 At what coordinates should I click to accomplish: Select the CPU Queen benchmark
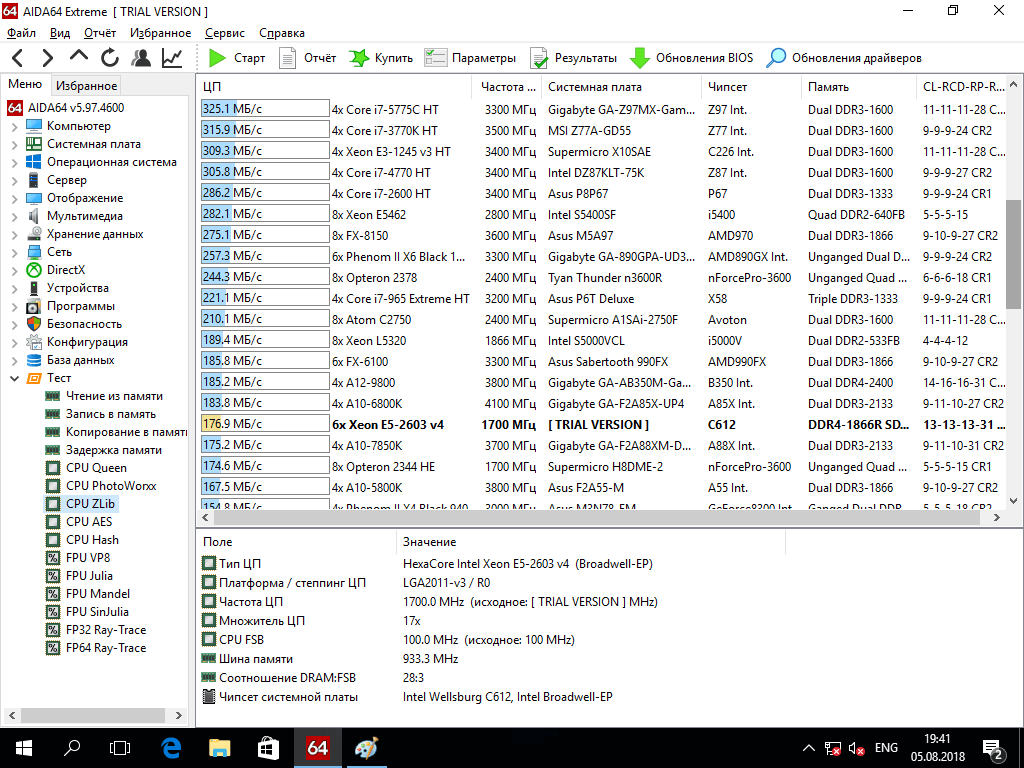coord(86,468)
